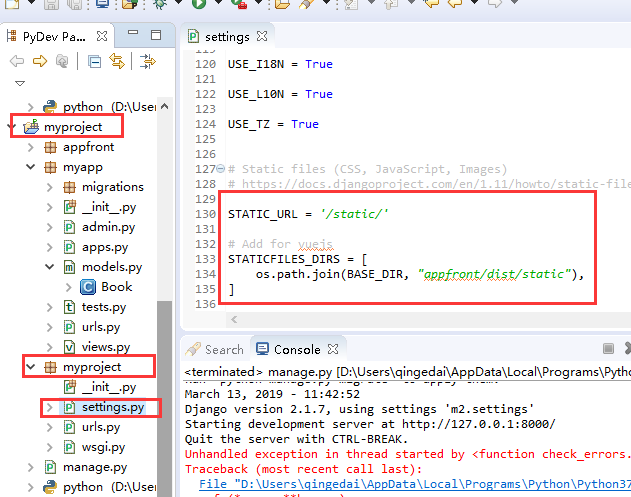Open the dropdown arrow next to the Debug icon
The image size is (631, 497).
point(179,2)
